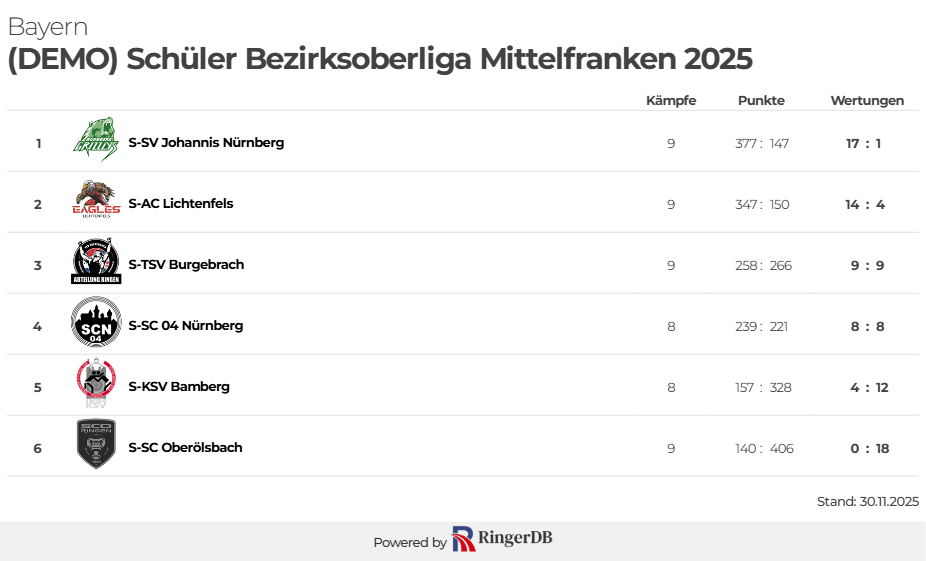Select the S-TSV Burgebrach team name
926x561 pixels.
click(x=186, y=264)
